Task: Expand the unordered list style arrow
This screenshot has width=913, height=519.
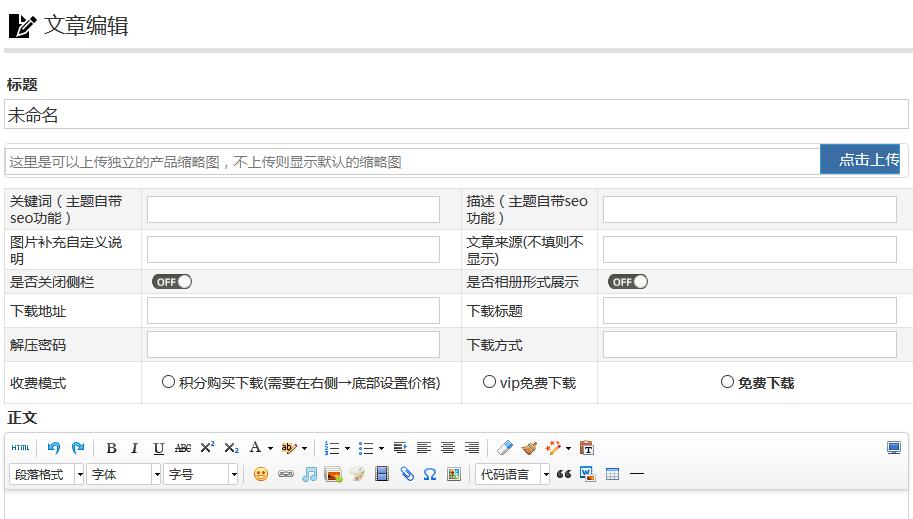Action: tap(381, 449)
